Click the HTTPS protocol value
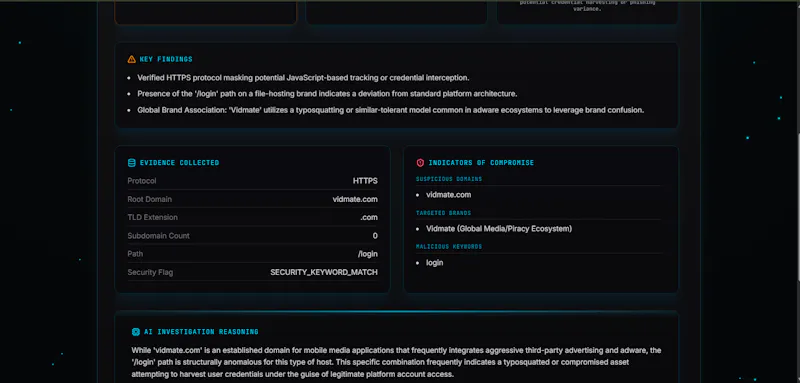The height and width of the screenshot is (383, 800). coord(365,181)
